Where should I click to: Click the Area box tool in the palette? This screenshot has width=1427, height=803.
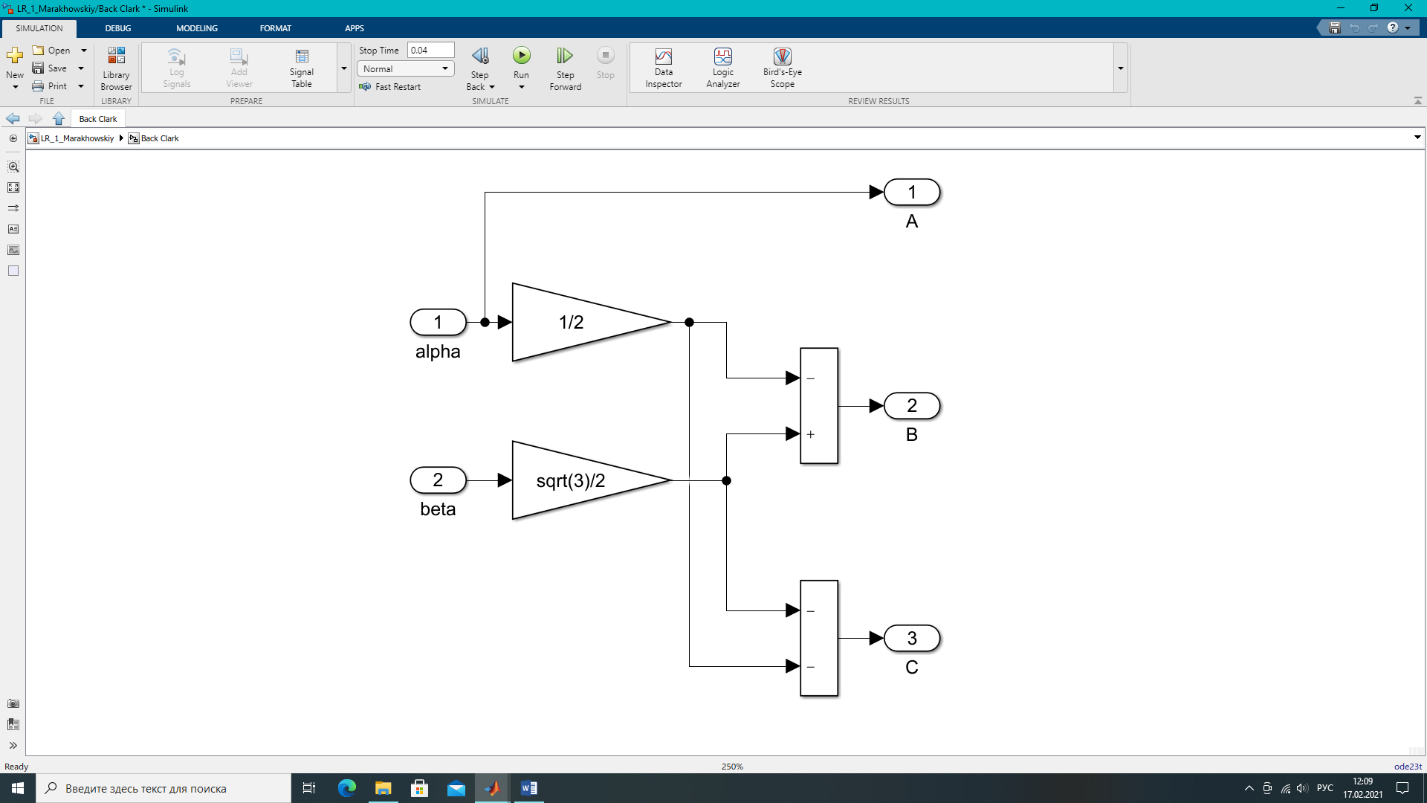(x=13, y=271)
